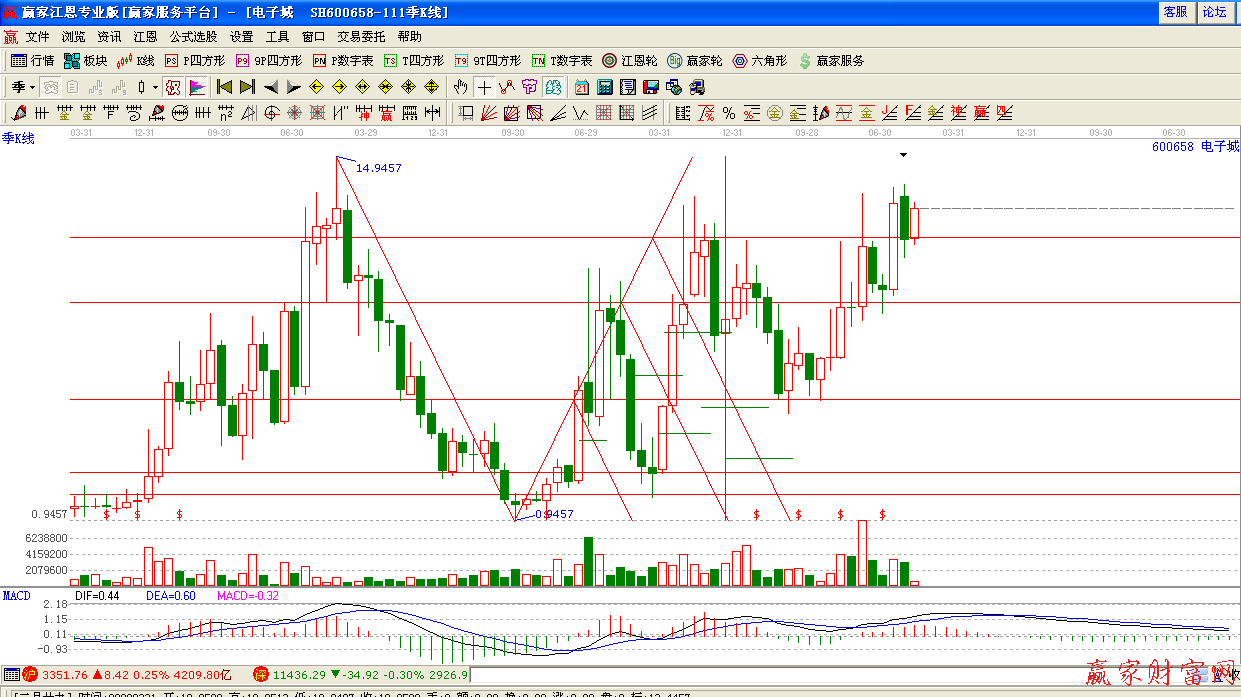This screenshot has height=697, width=1241.
Task: Click the 客服 button
Action: click(1175, 12)
